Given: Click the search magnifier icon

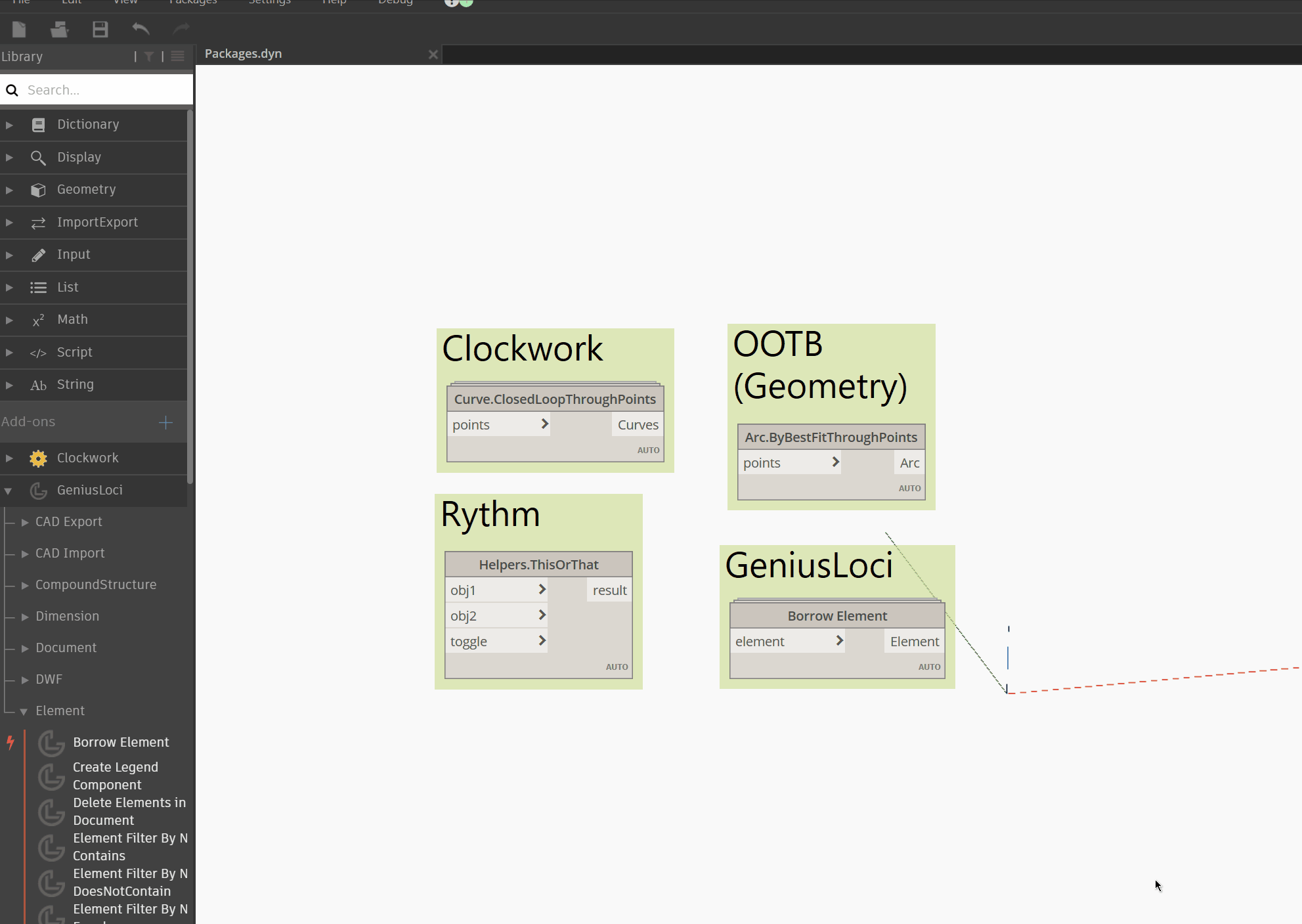Looking at the screenshot, I should click(x=12, y=90).
